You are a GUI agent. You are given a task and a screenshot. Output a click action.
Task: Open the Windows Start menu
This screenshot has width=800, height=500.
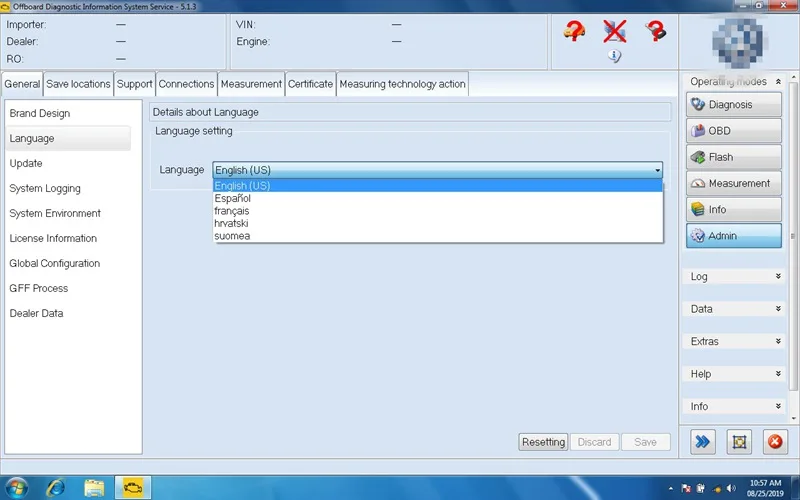point(16,487)
